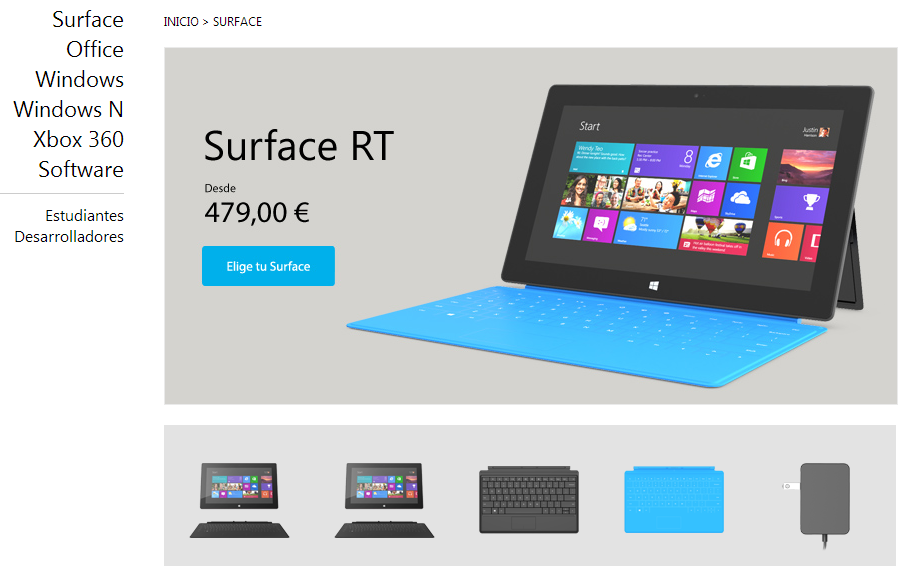The width and height of the screenshot is (910, 566).
Task: Click the 479,00 € price text
Action: (x=257, y=212)
